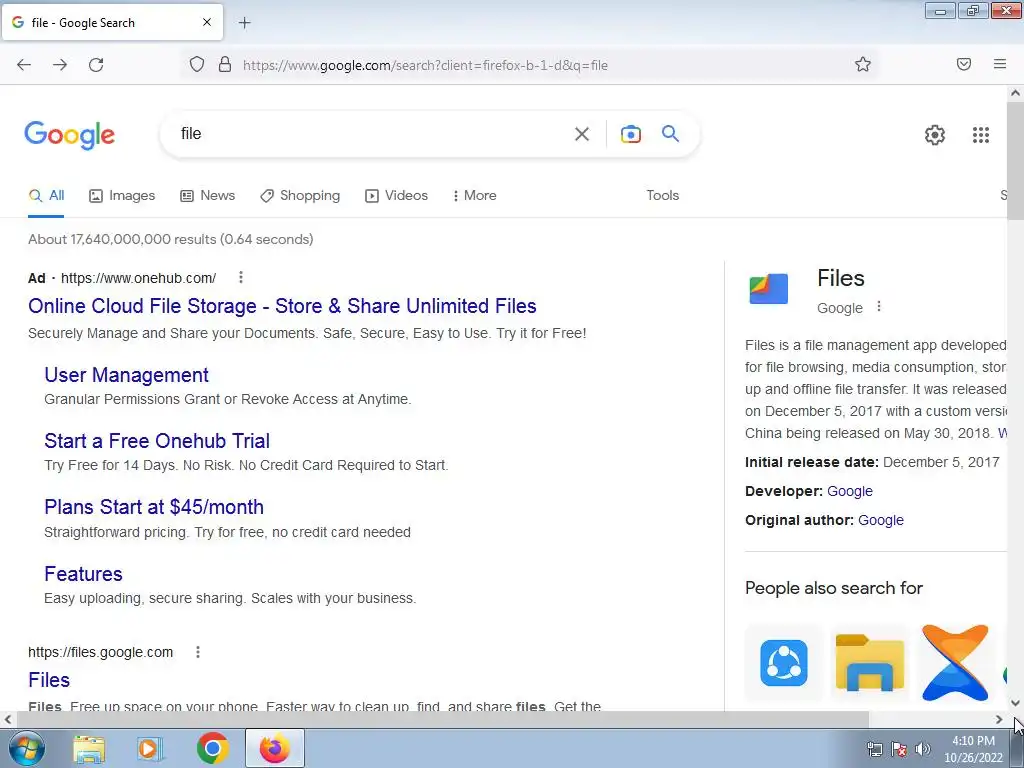Open options dots beside onehub ad URL
1024x768 pixels.
[241, 278]
